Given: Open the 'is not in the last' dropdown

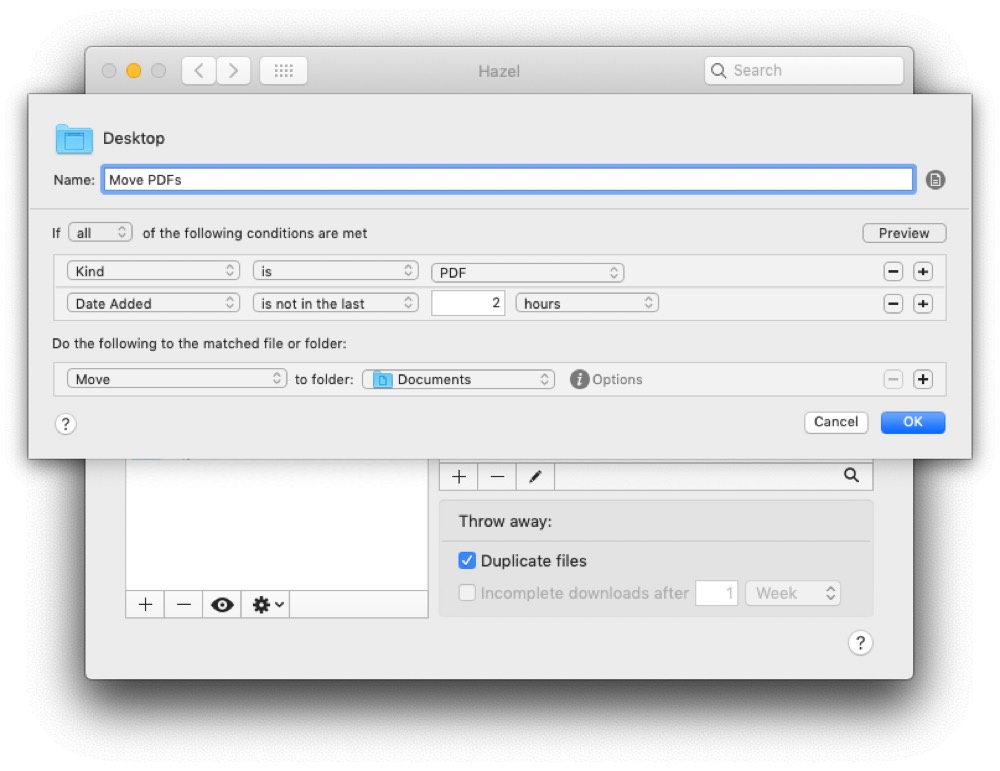Looking at the screenshot, I should pos(336,303).
